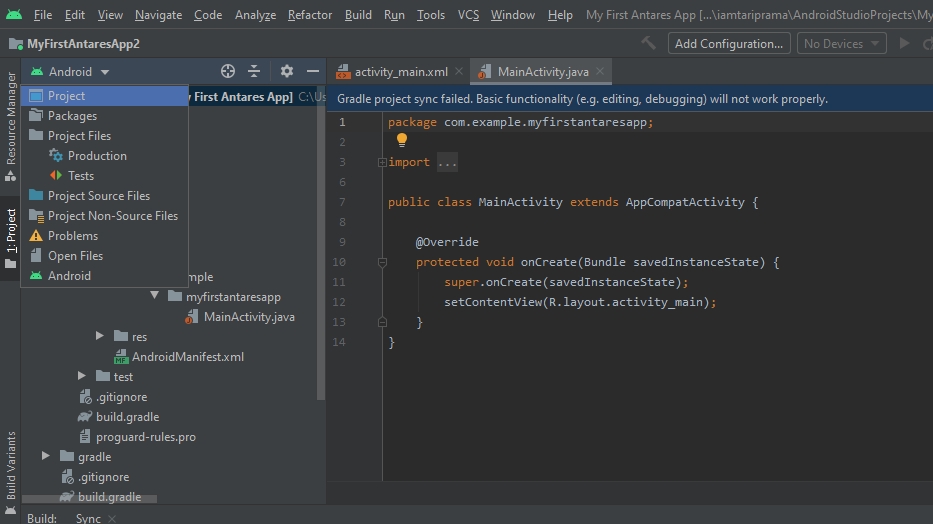Open Build Variants side panel
This screenshot has height=524, width=933.
tap(11, 464)
